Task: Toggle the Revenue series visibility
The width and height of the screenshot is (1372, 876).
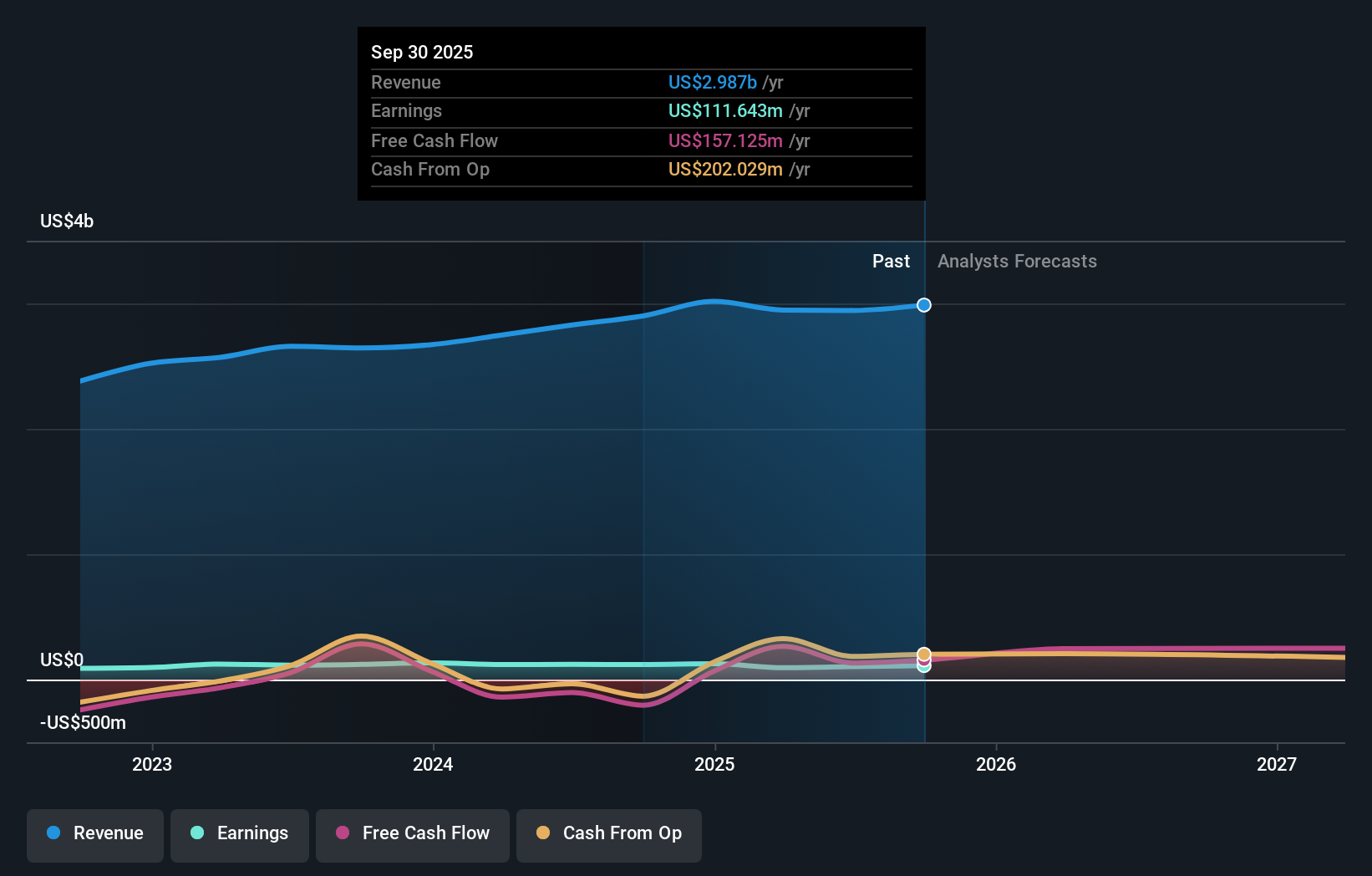Action: (94, 833)
